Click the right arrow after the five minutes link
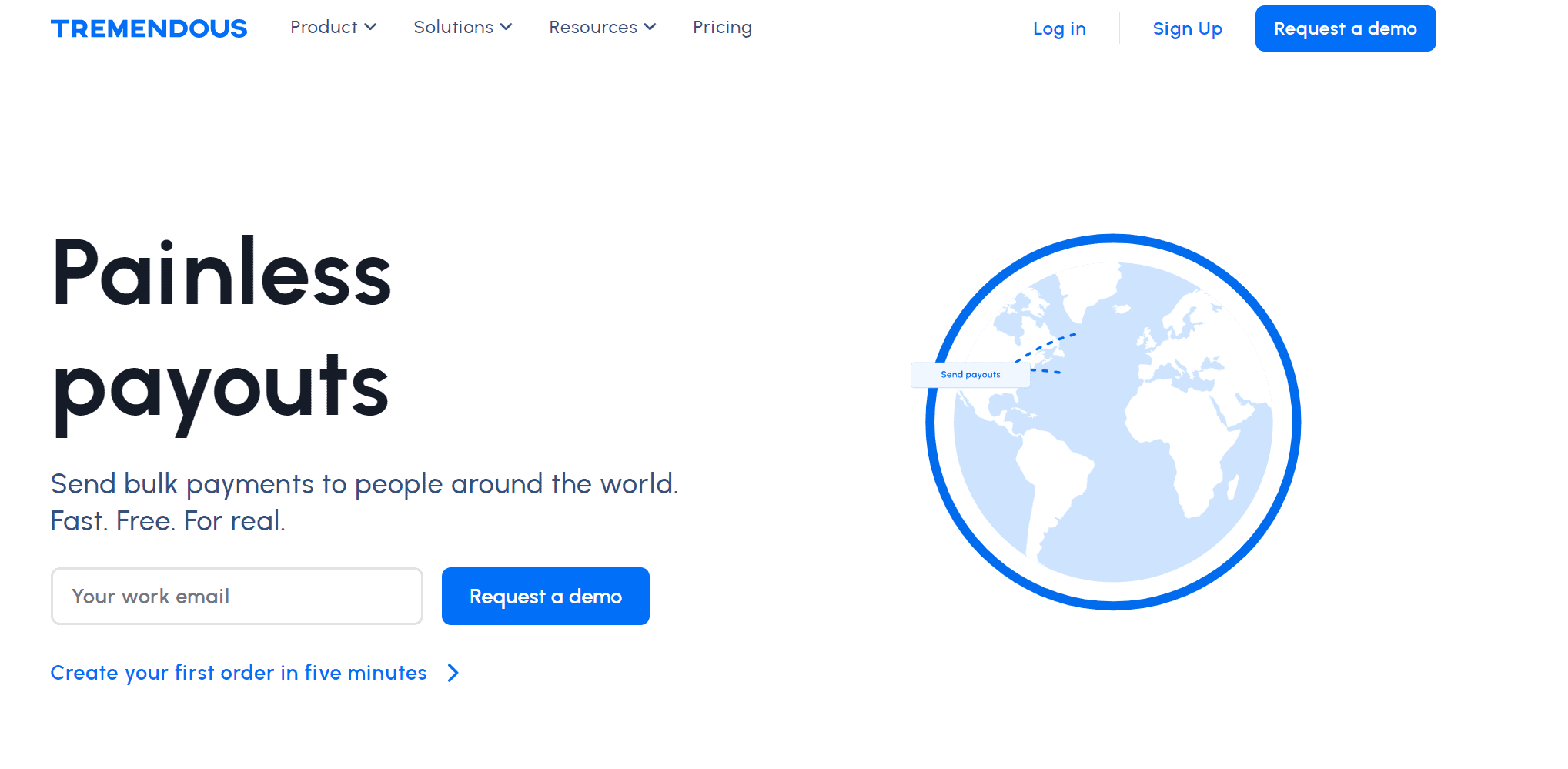The width and height of the screenshot is (1568, 769). click(453, 673)
